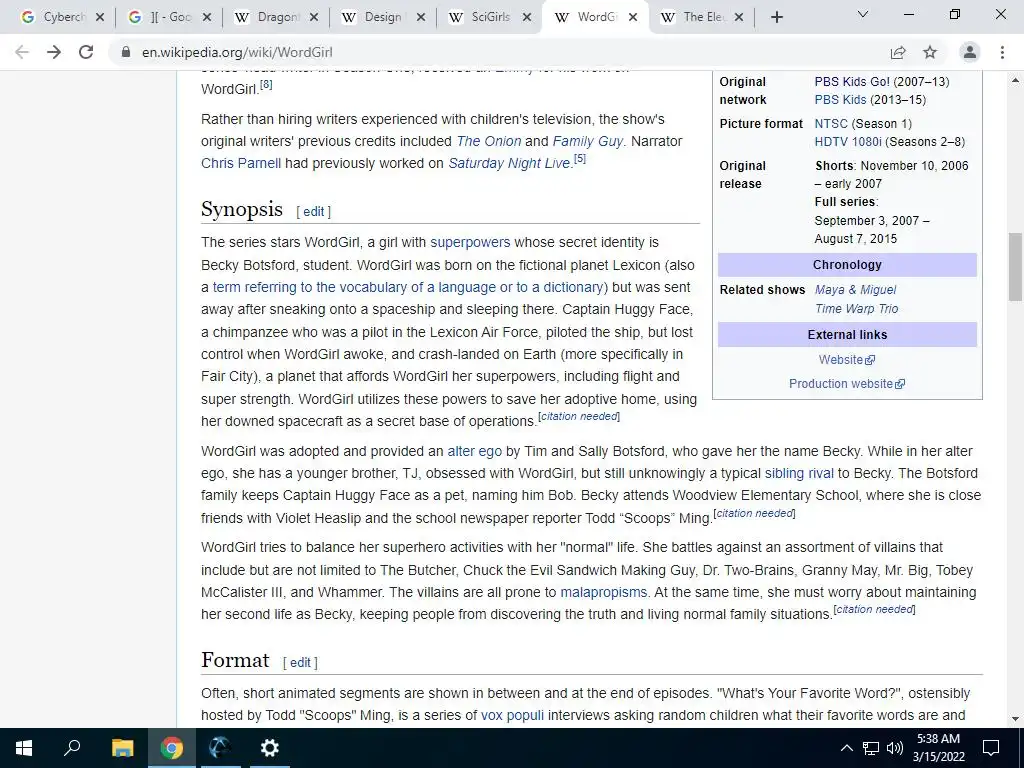This screenshot has height=768, width=1024.
Task: Open the Windows Start menu
Action: point(24,748)
